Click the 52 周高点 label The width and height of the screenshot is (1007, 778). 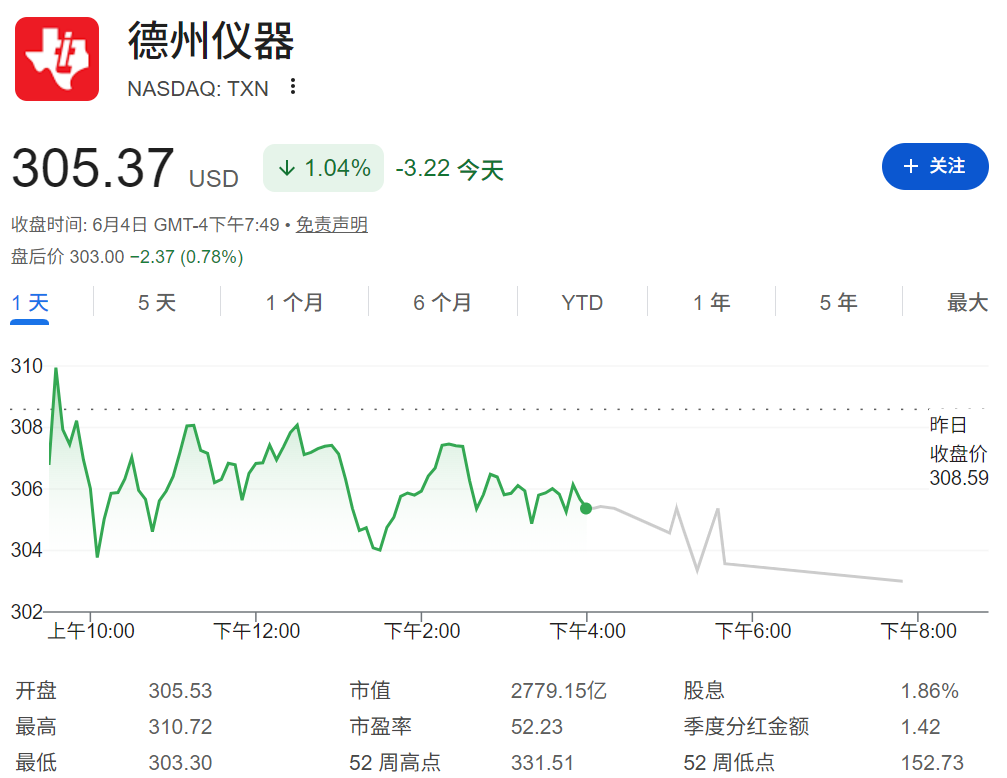[x=395, y=763]
